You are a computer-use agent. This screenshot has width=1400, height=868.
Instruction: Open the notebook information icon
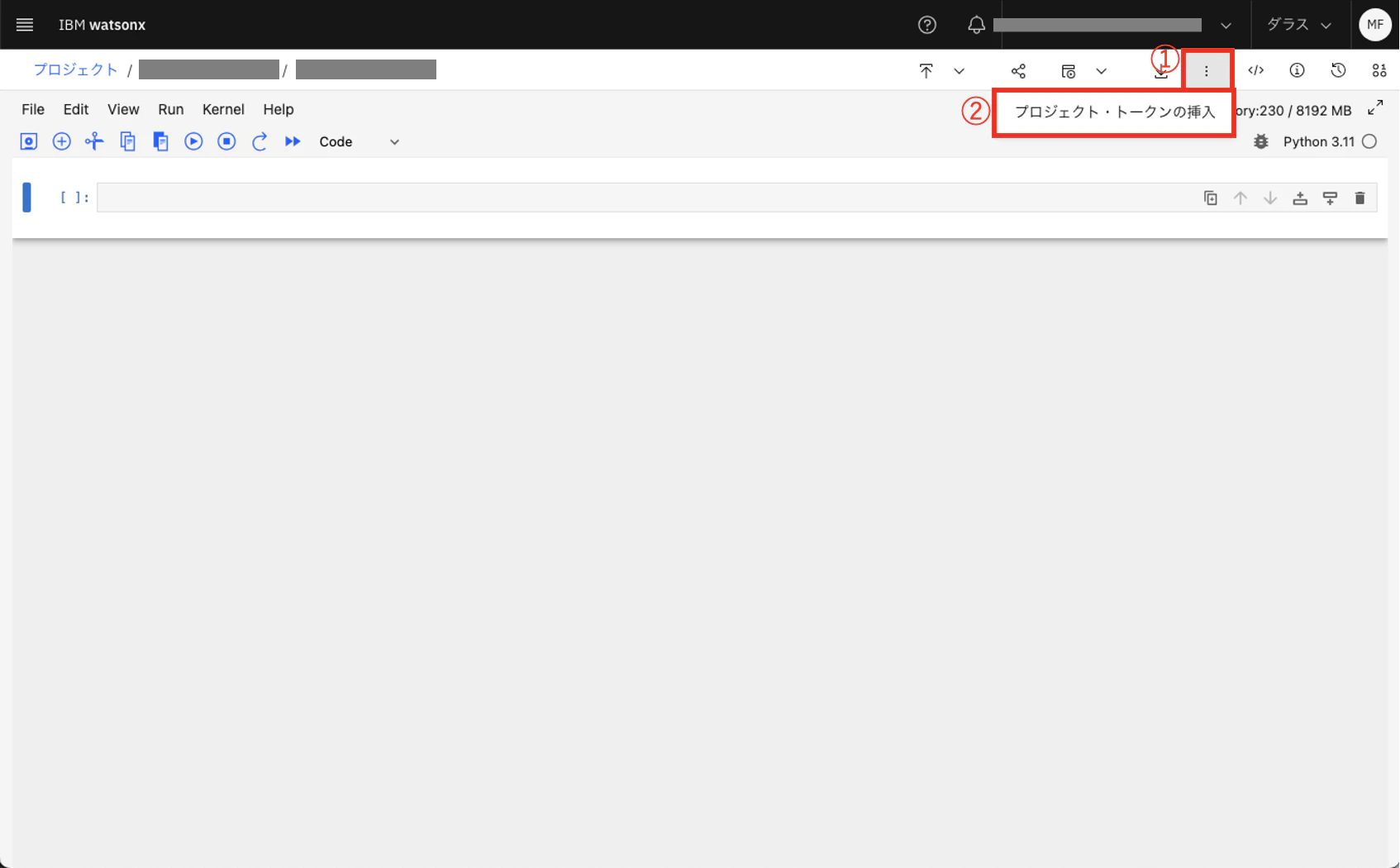(x=1297, y=70)
